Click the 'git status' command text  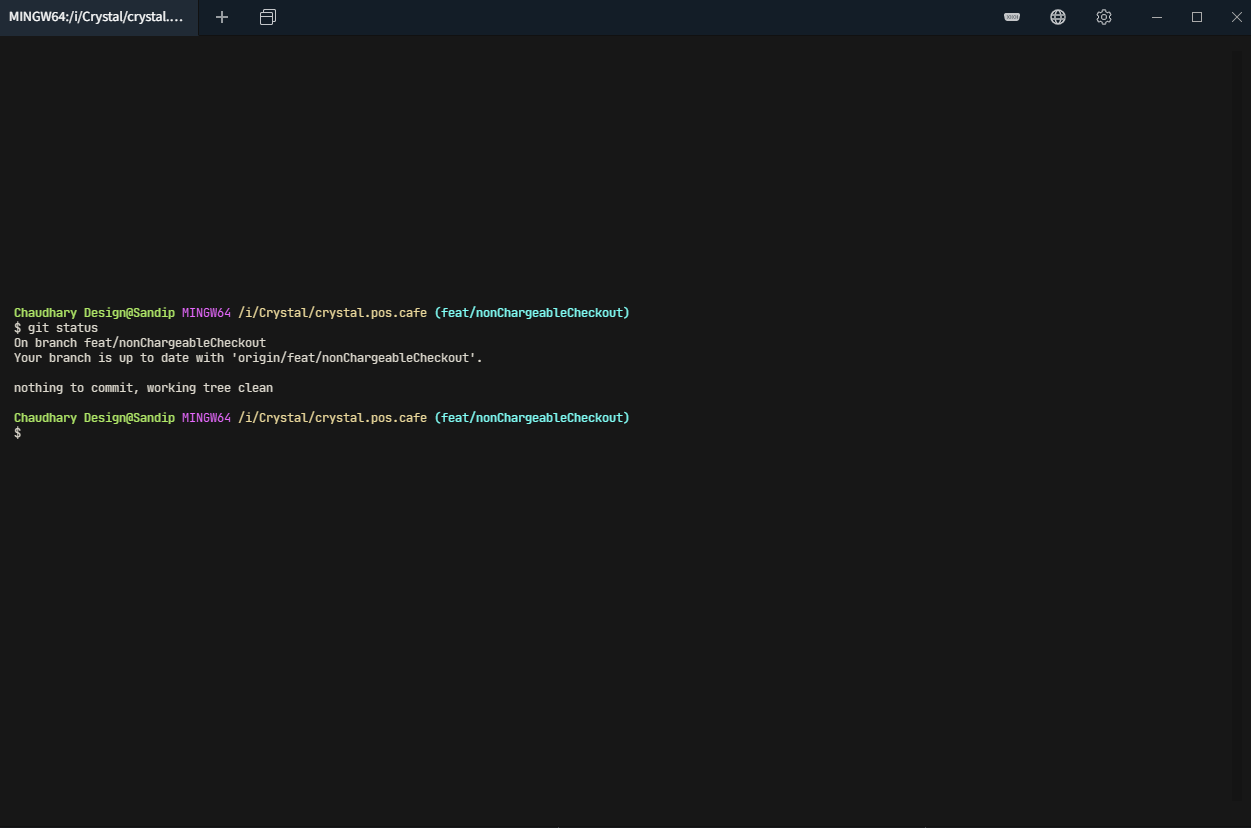click(x=63, y=328)
